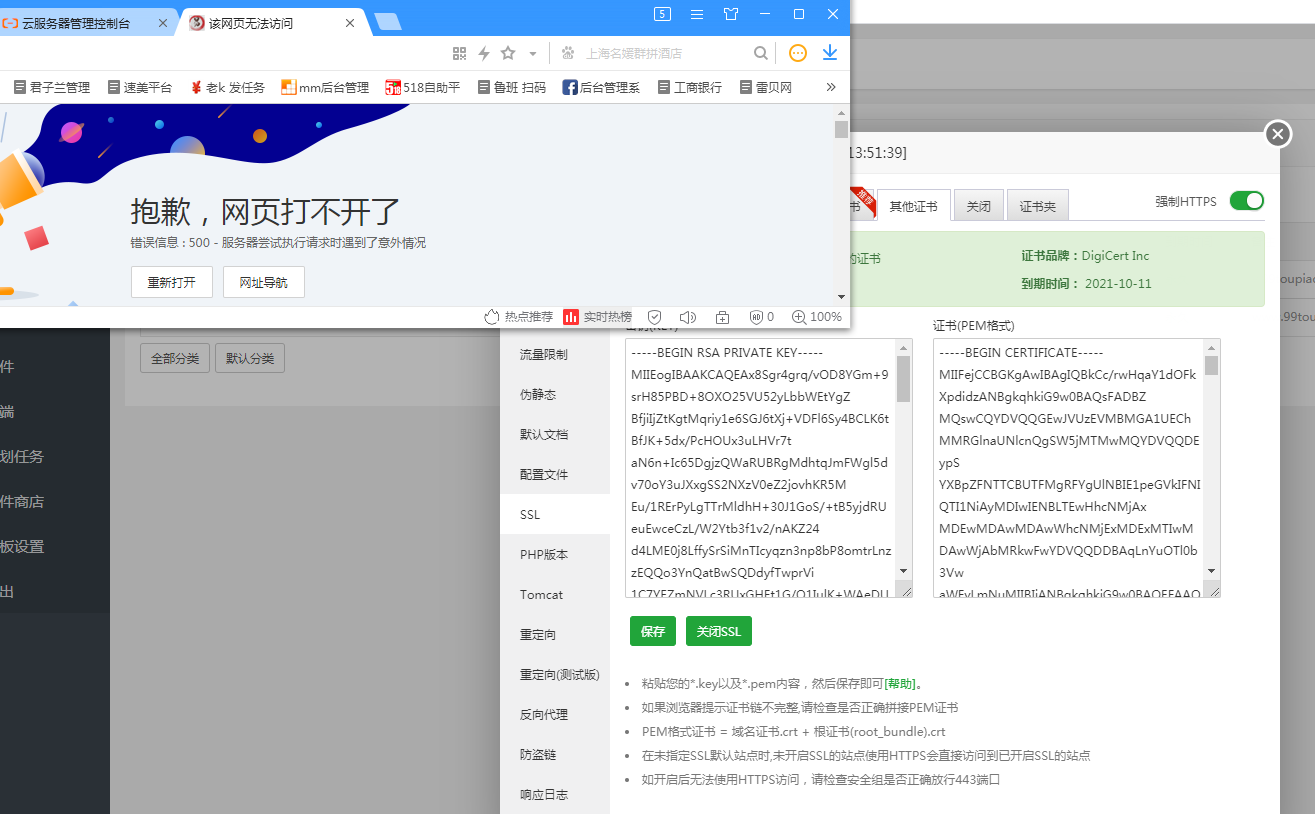Click the browser skin shirt icon
The image size is (1315, 814).
tap(731, 14)
